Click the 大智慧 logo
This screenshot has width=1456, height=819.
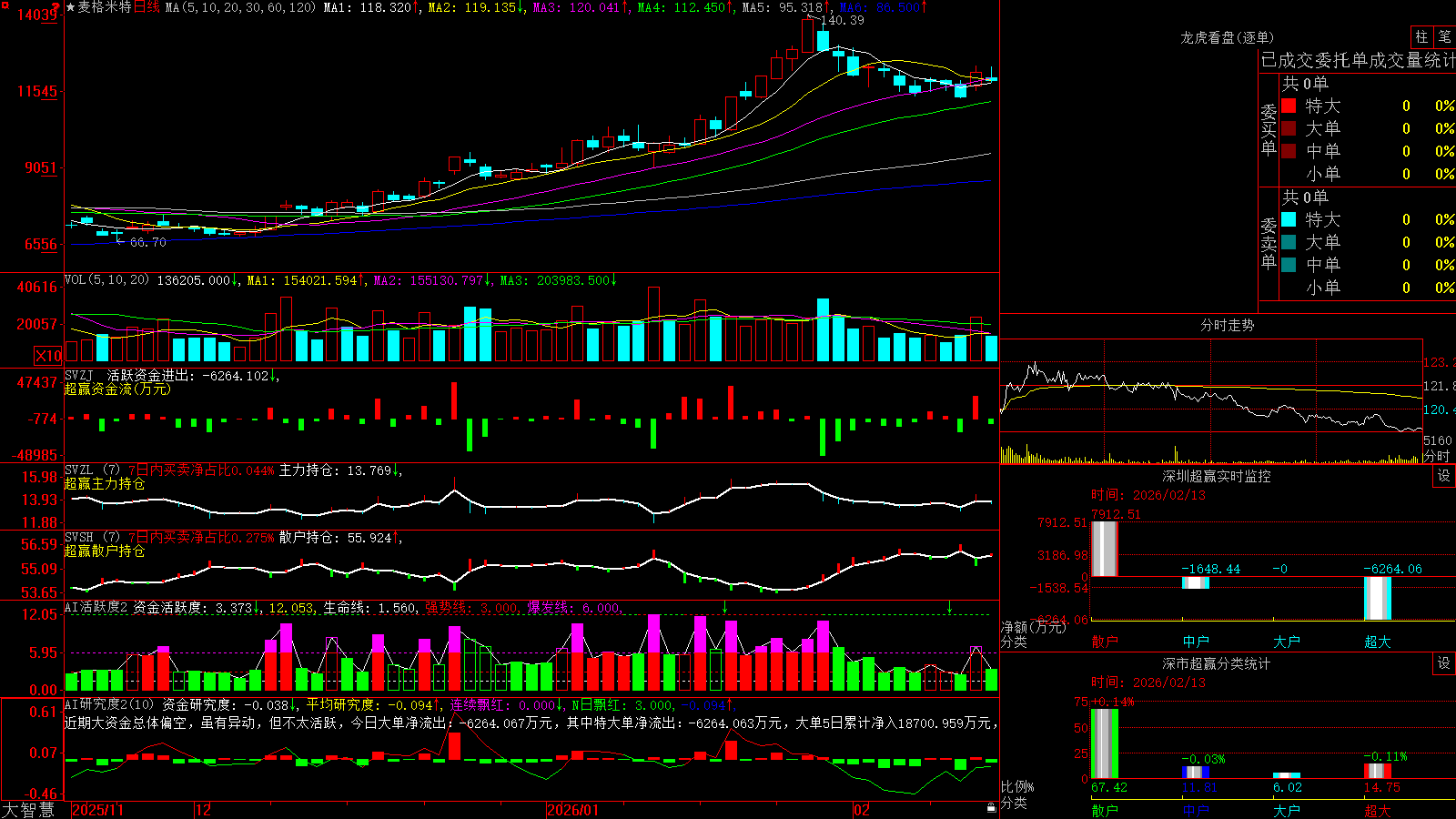click(28, 810)
